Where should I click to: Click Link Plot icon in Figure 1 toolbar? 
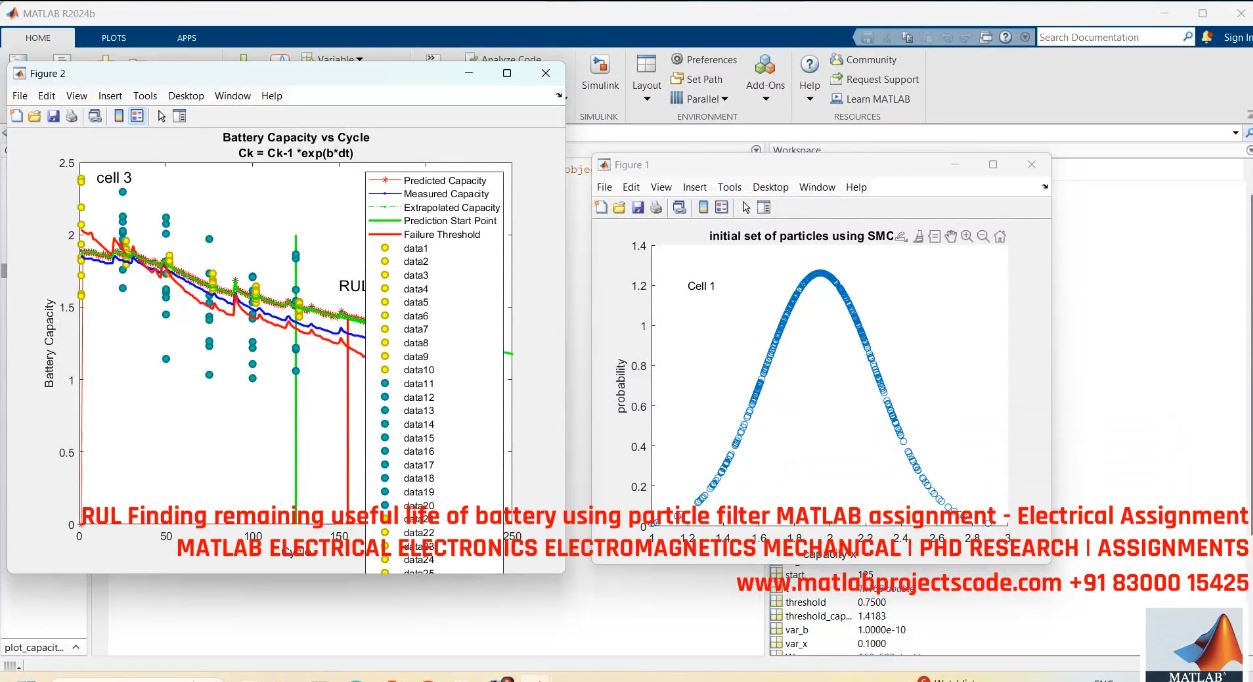click(679, 207)
